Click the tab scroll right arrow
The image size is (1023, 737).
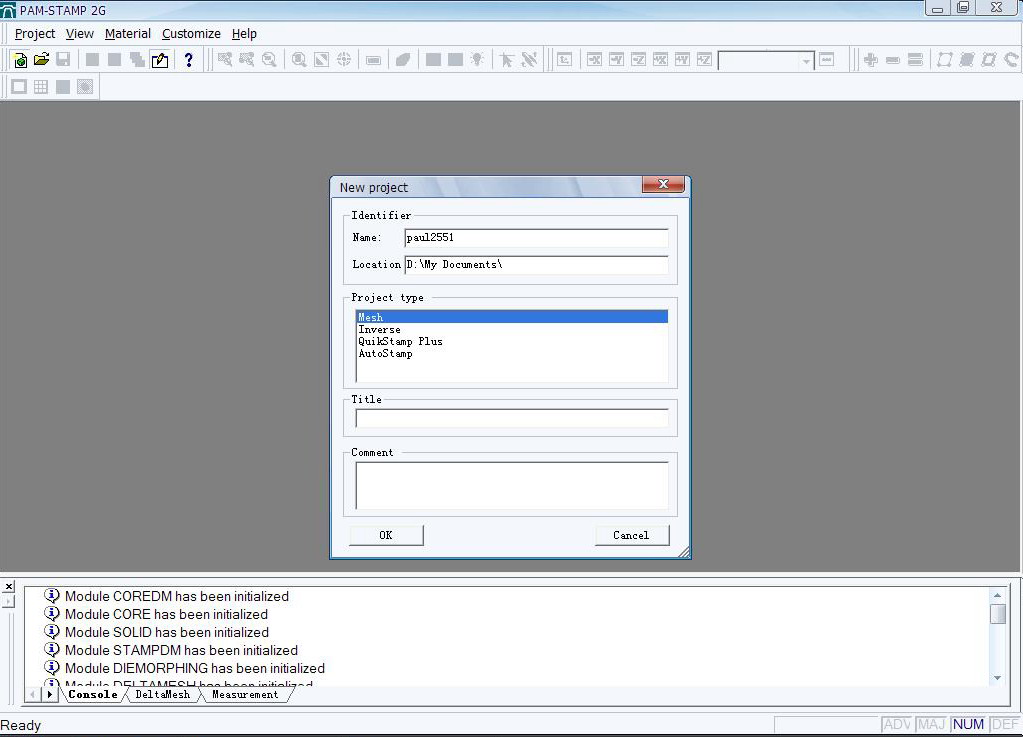[50, 695]
